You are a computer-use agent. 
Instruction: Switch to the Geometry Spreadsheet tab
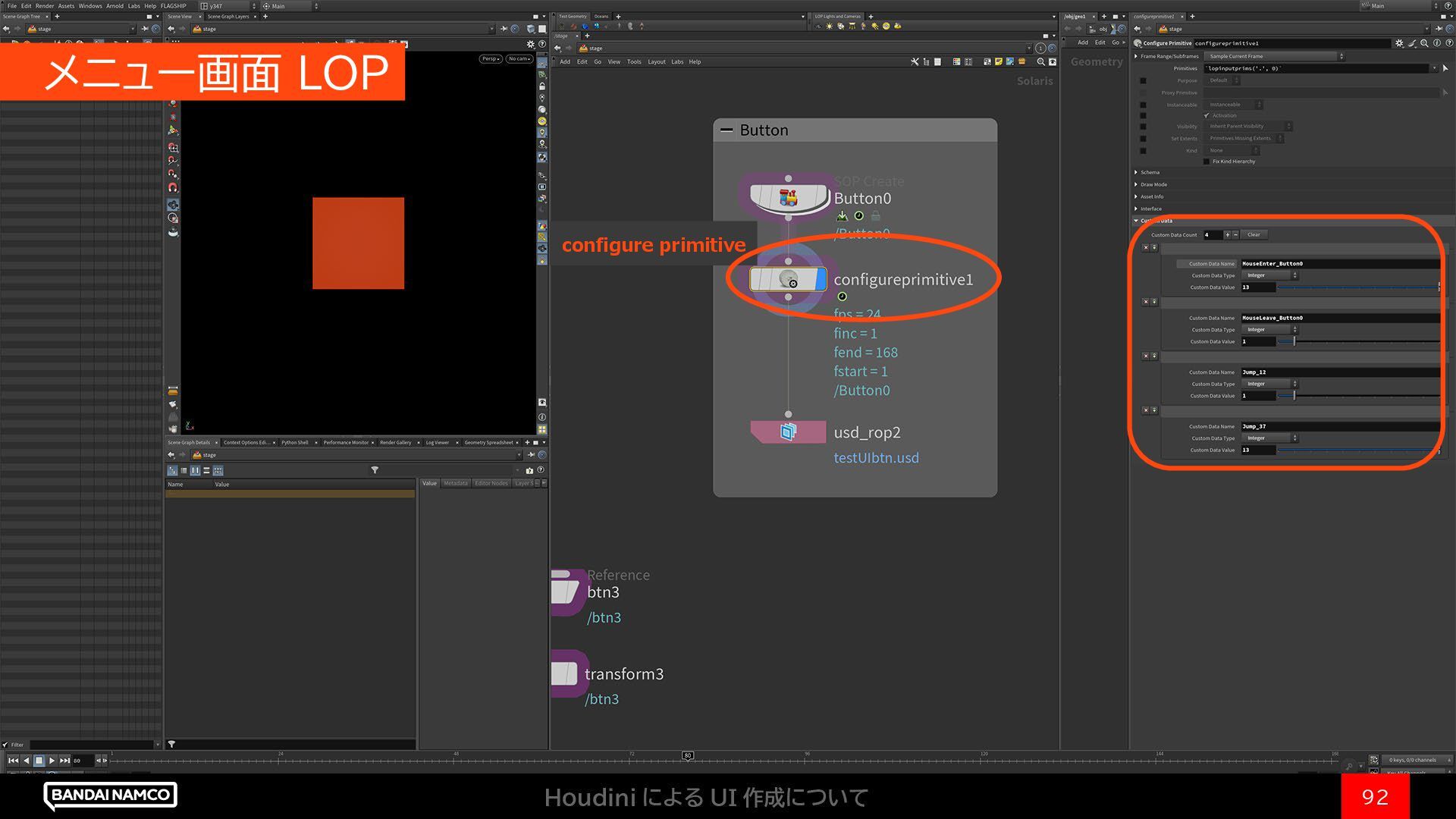488,442
